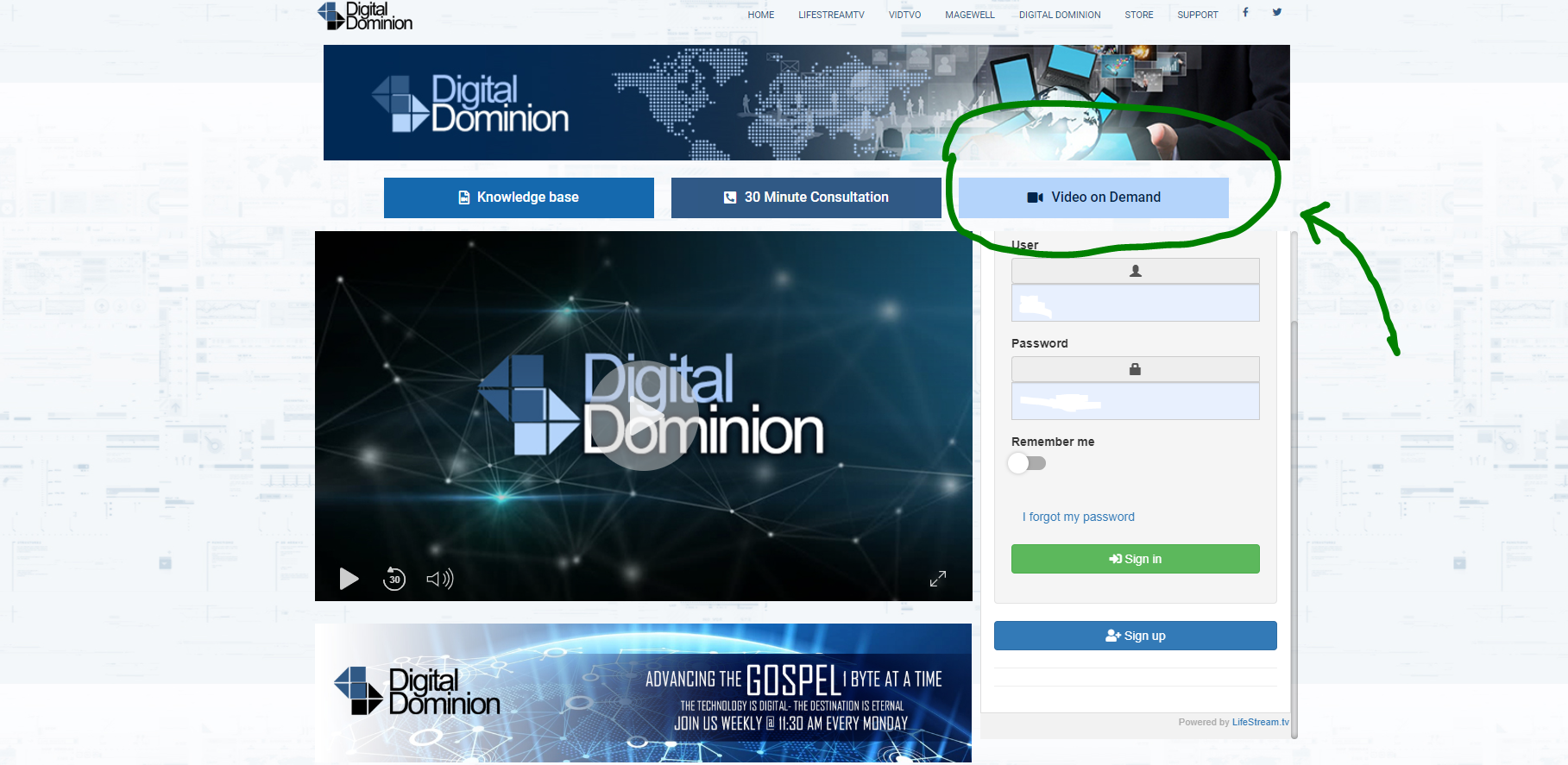1568x765 pixels.
Task: Expand the video to fullscreen
Action: [938, 579]
